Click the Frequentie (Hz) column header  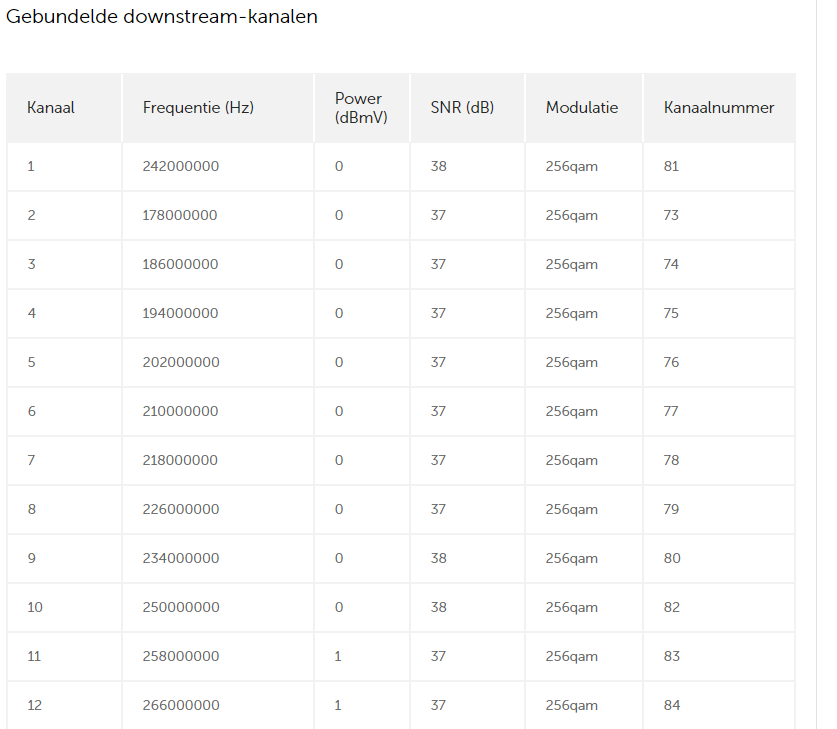pos(198,108)
